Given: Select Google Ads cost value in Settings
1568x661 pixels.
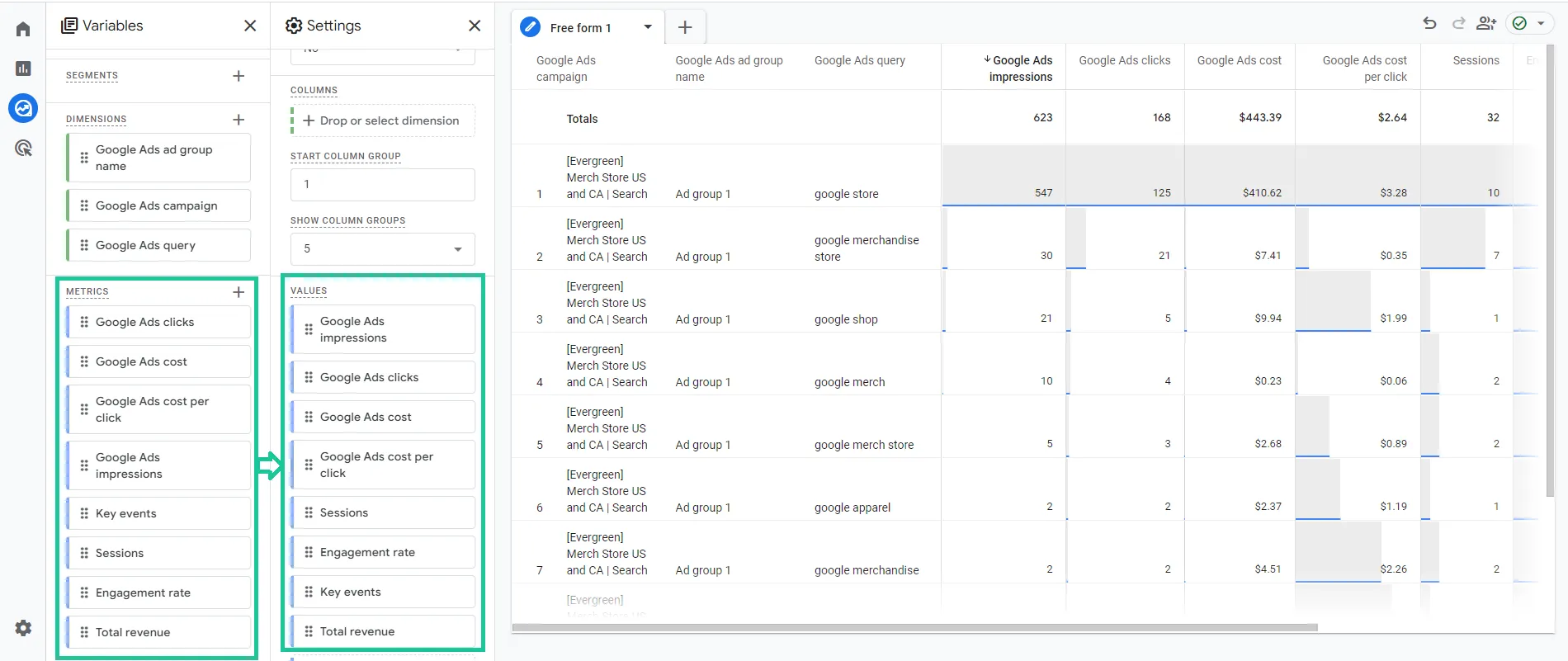Looking at the screenshot, I should point(383,417).
